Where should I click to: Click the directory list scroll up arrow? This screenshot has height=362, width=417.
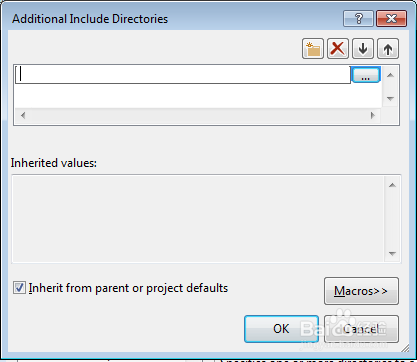(391, 75)
